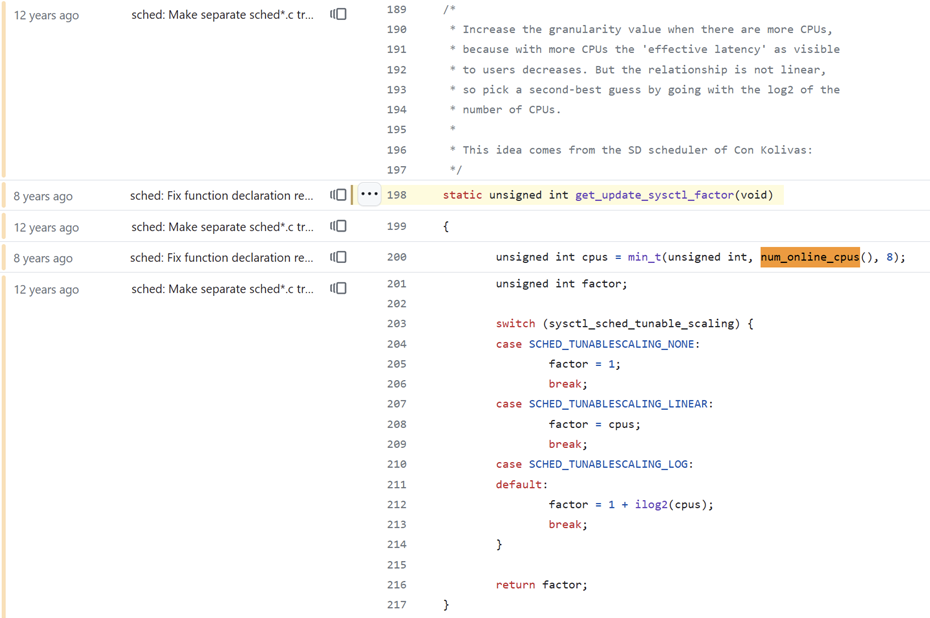930x618 pixels.
Task: Select line number 203
Action: 396,324
